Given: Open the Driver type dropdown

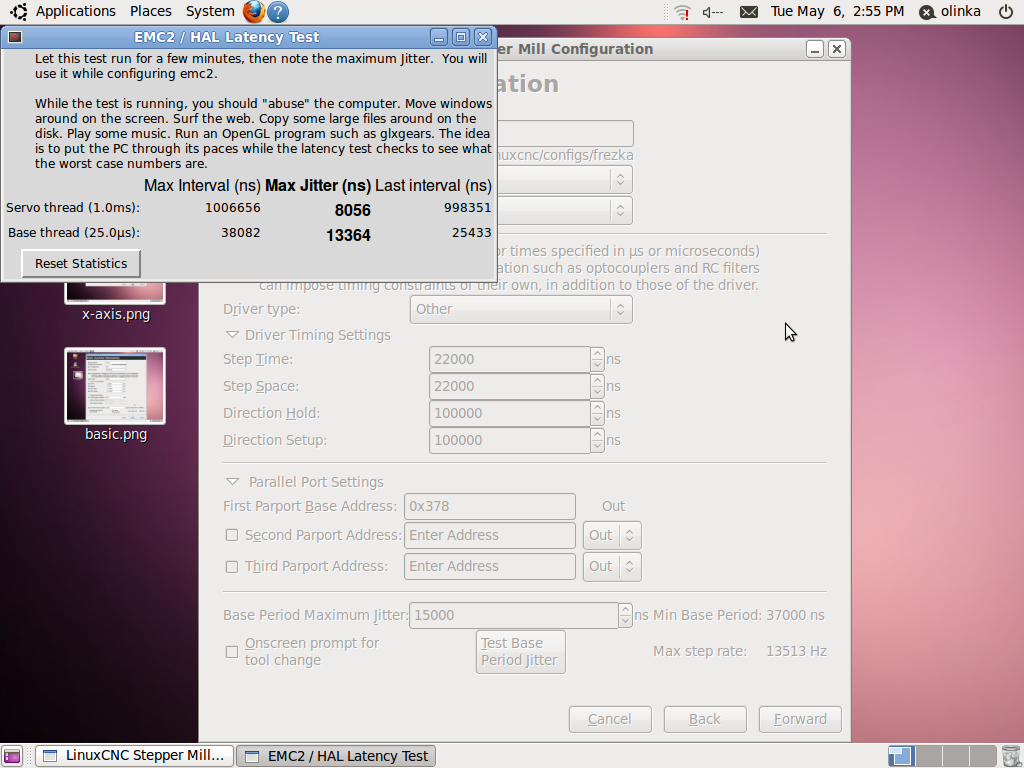Looking at the screenshot, I should click(x=522, y=309).
